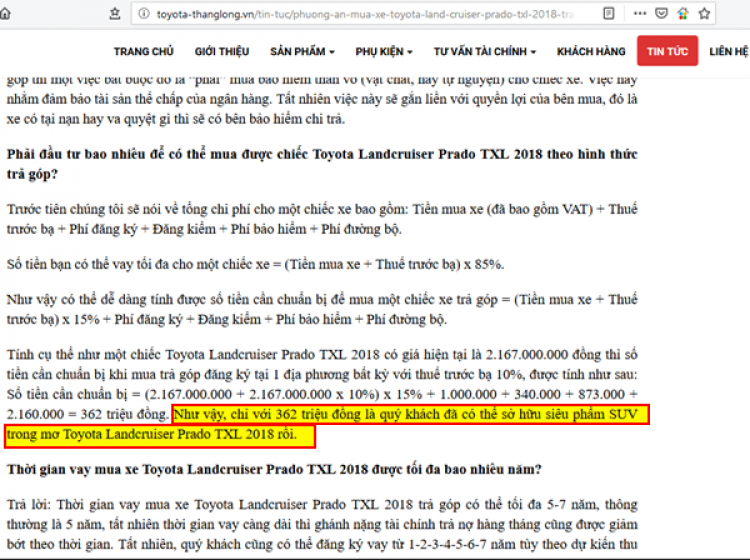Toggle reader view icon in address bar
The width and height of the screenshot is (750, 560).
point(608,14)
